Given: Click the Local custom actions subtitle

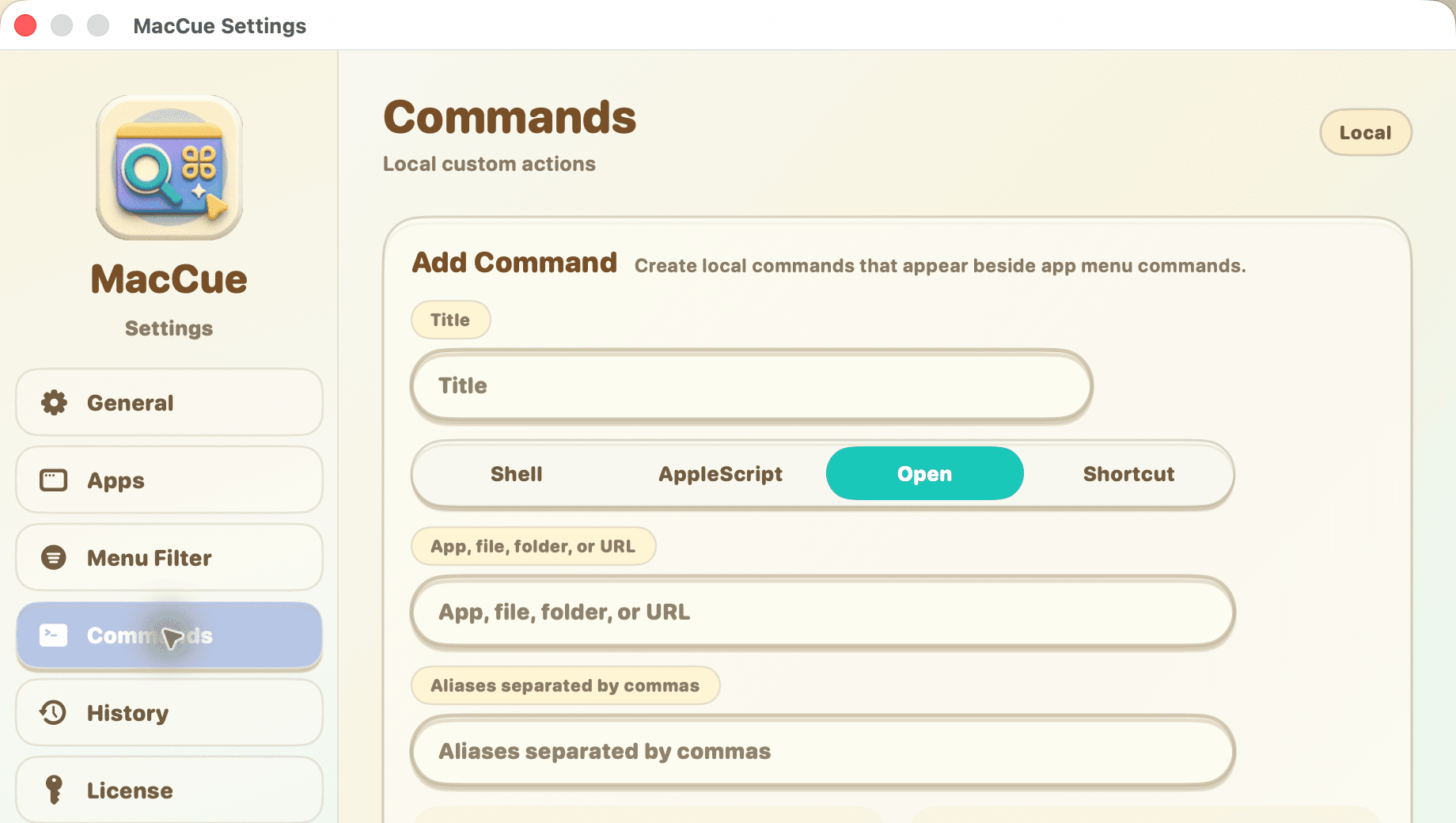Looking at the screenshot, I should click(489, 164).
